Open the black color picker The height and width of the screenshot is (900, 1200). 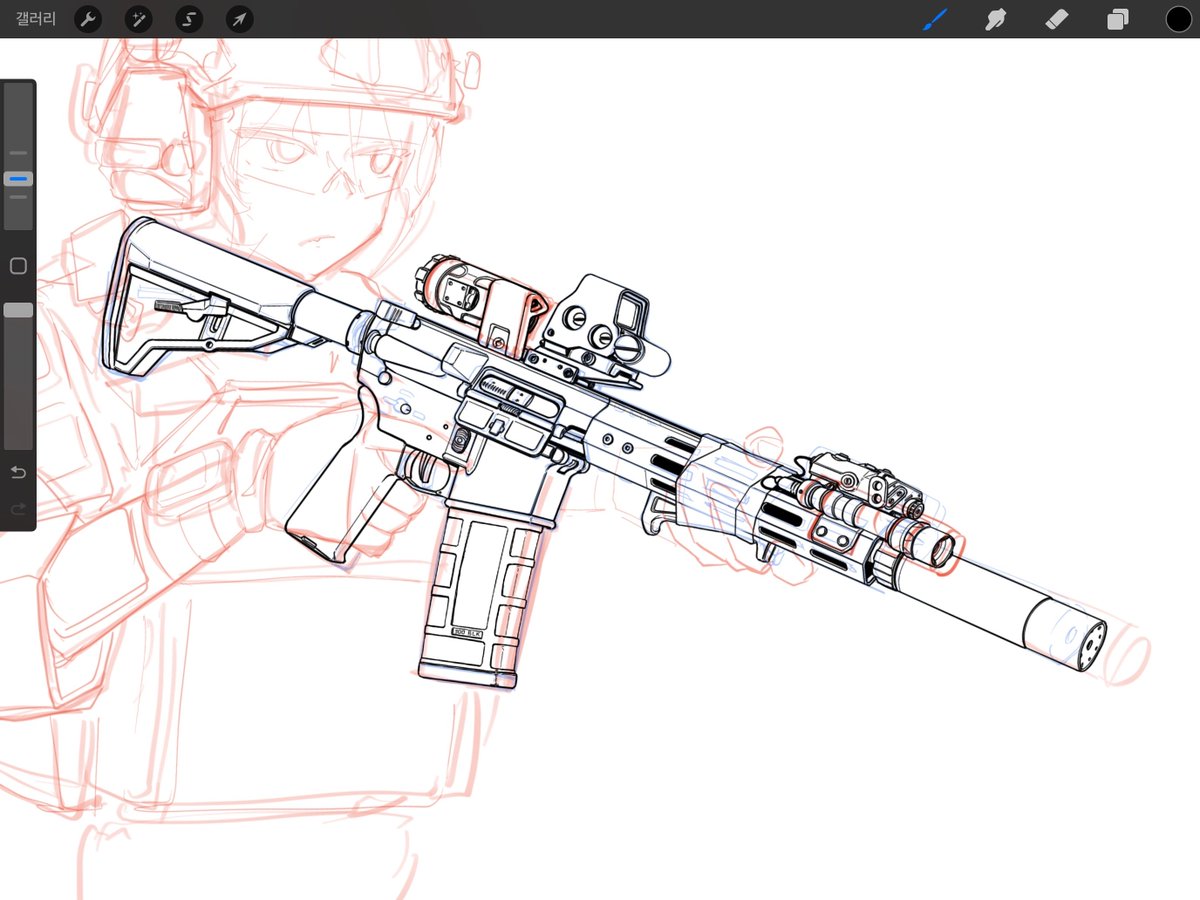(1178, 19)
